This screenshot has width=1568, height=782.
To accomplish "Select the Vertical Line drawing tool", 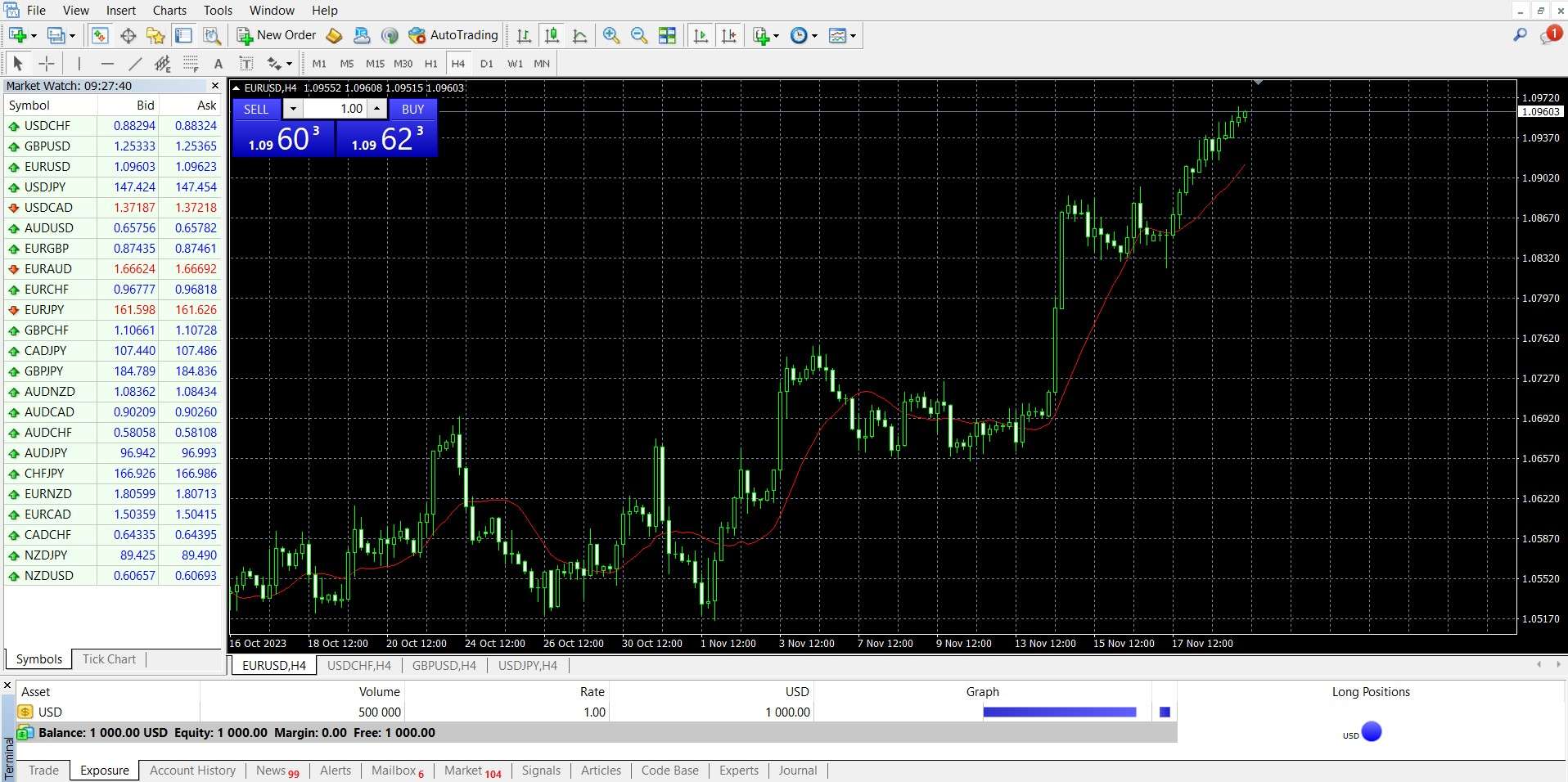I will [79, 63].
